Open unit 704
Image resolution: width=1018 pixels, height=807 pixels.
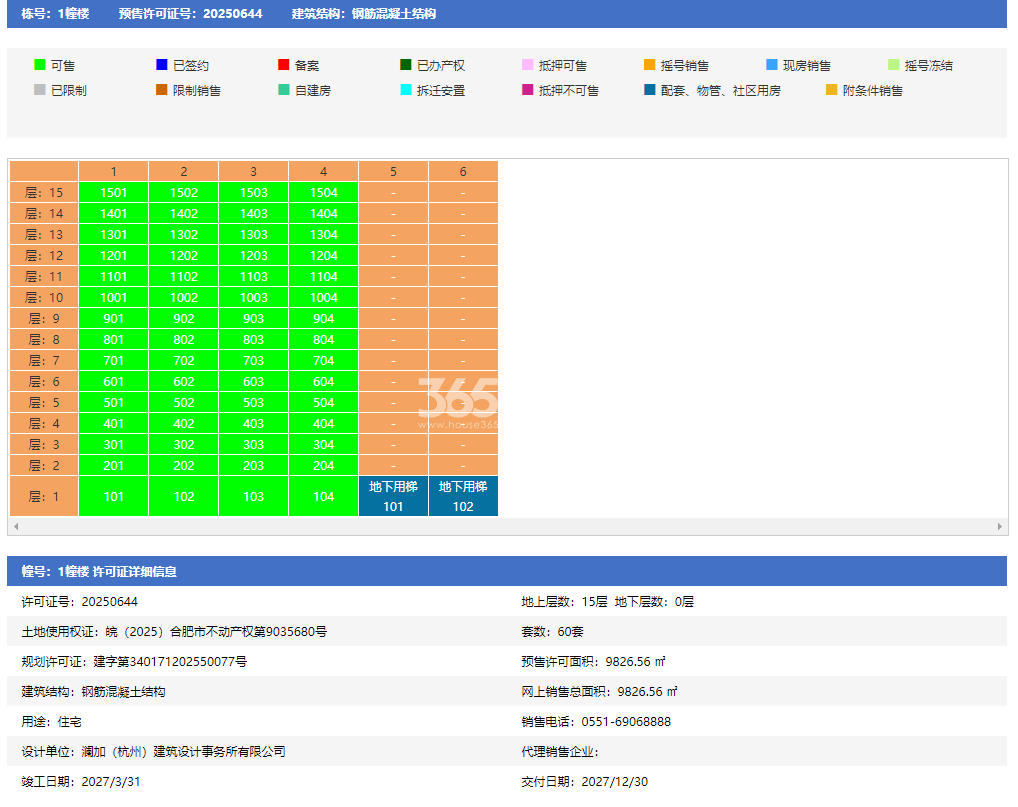[x=323, y=360]
